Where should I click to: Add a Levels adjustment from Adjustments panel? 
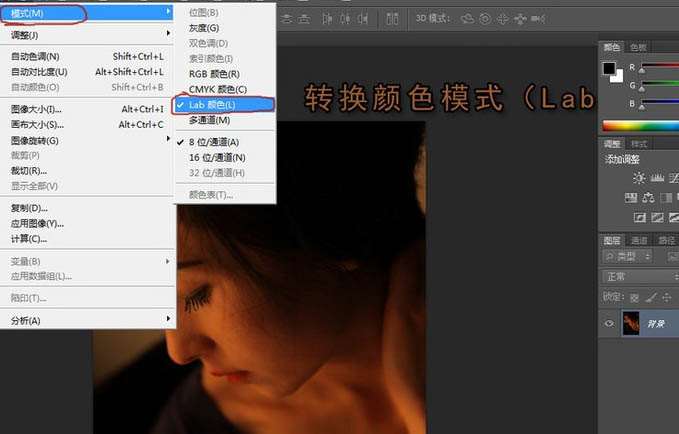[659, 177]
